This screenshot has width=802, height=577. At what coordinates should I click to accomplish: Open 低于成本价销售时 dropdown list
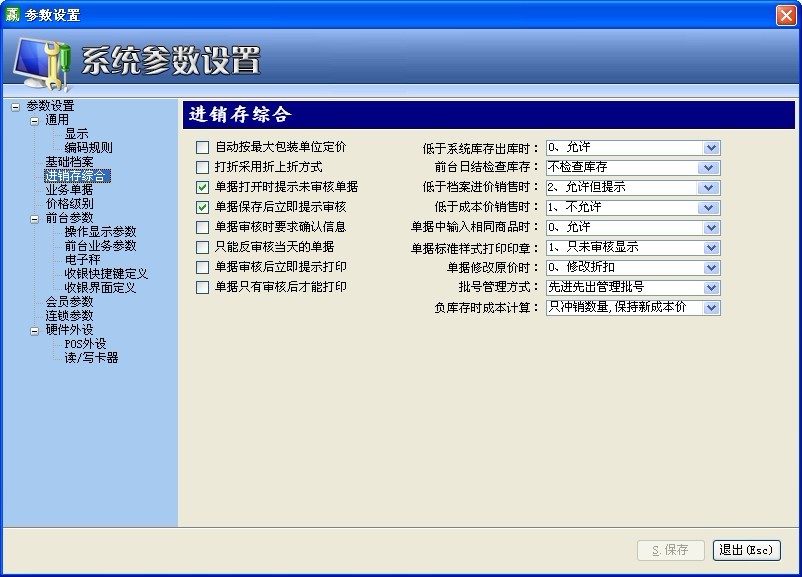pyautogui.click(x=708, y=208)
